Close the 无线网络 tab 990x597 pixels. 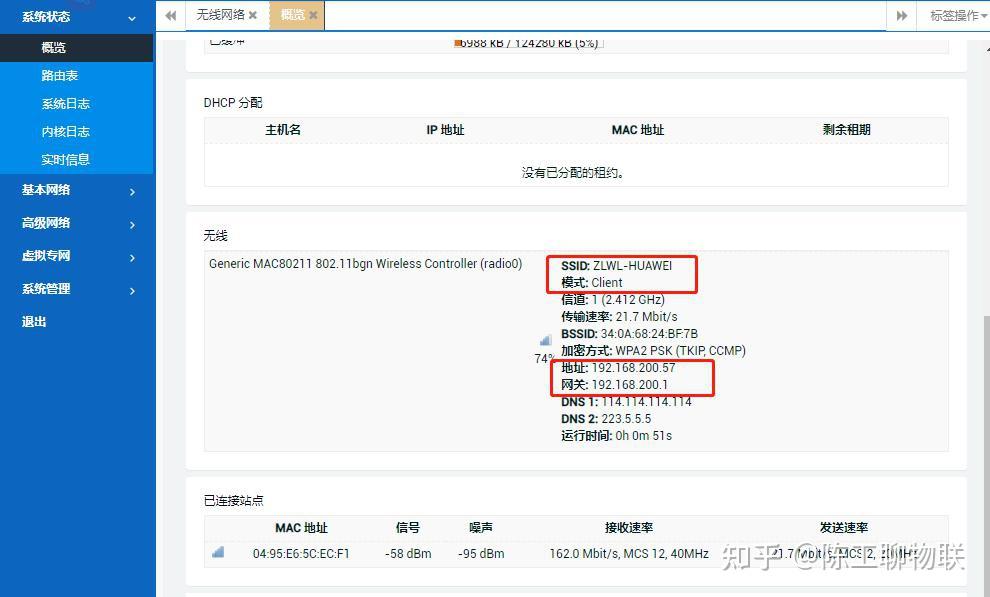pos(253,15)
